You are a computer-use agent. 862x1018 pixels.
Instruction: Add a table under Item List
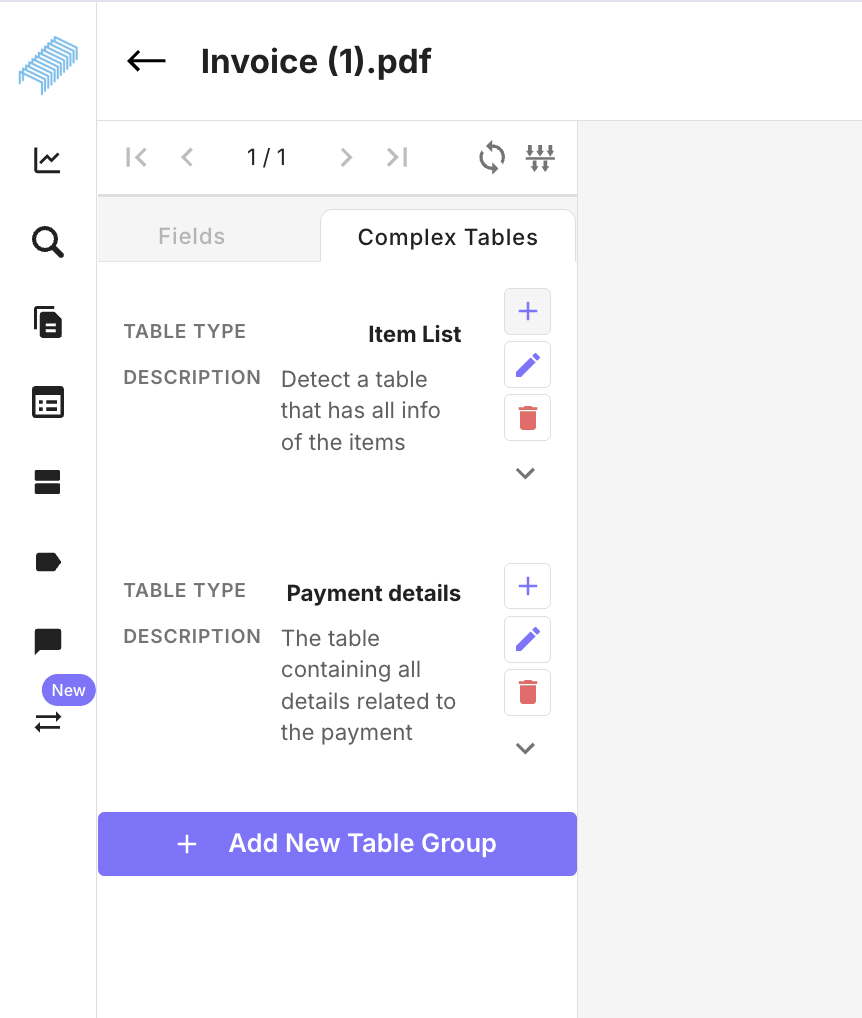pyautogui.click(x=528, y=312)
